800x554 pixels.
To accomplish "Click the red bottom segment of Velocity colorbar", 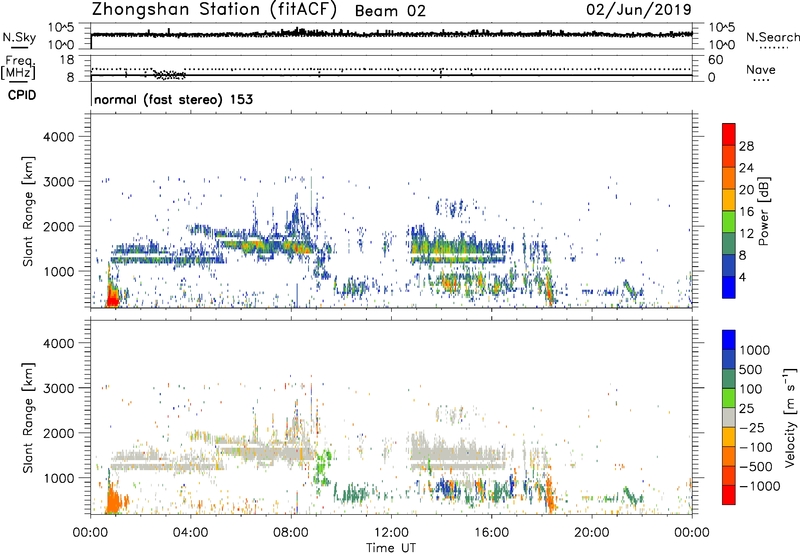I will (x=729, y=495).
